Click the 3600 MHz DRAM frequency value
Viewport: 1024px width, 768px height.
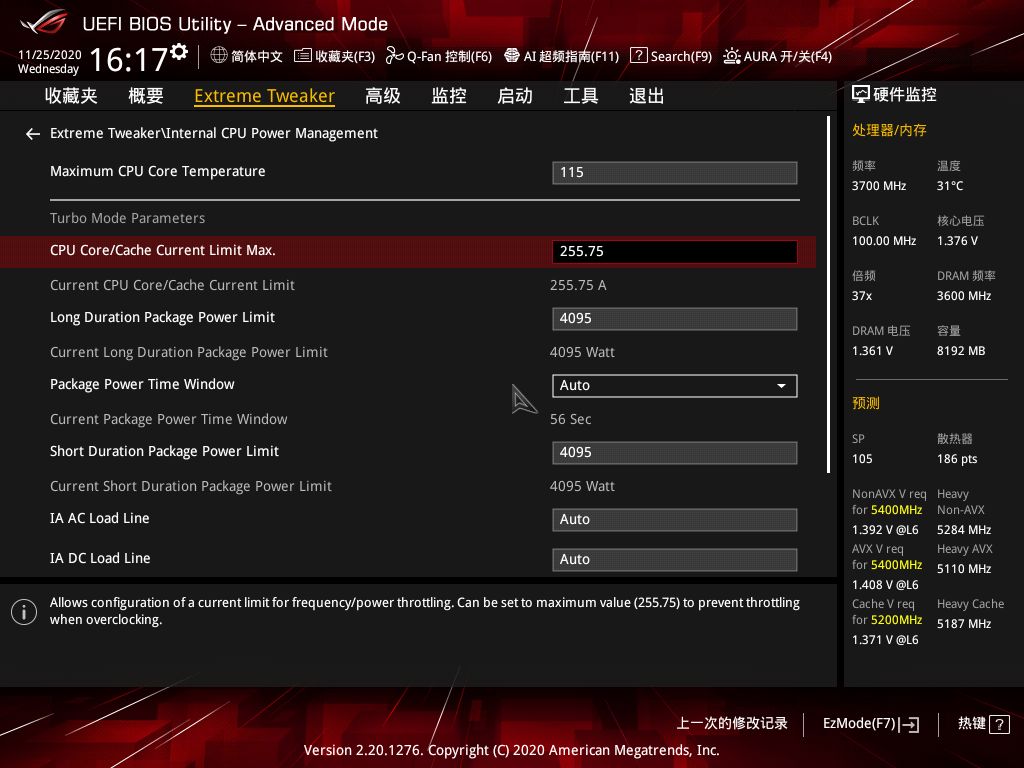point(964,296)
